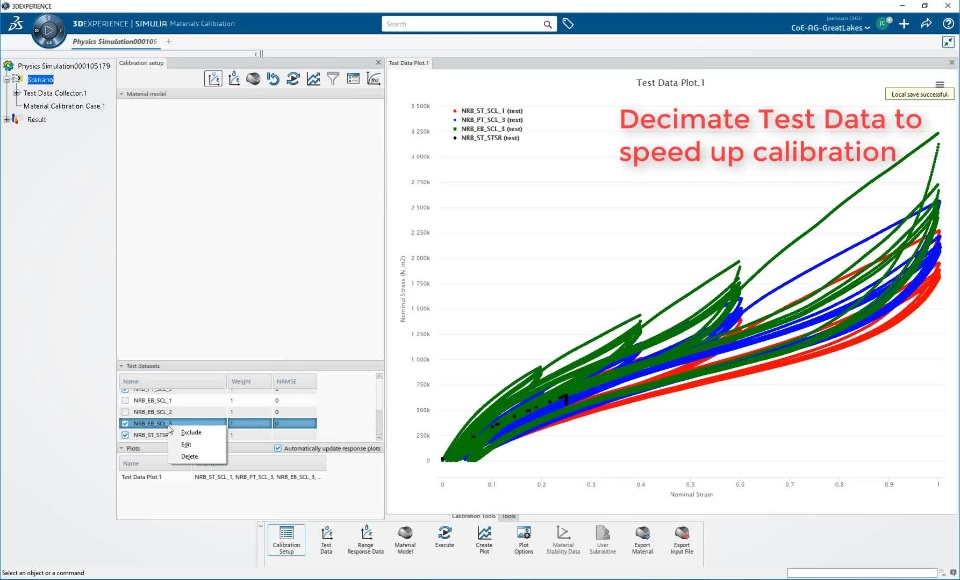Toggle NRB_PT_SCL_3 (test) legend entry
This screenshot has width=960, height=580.
point(488,120)
